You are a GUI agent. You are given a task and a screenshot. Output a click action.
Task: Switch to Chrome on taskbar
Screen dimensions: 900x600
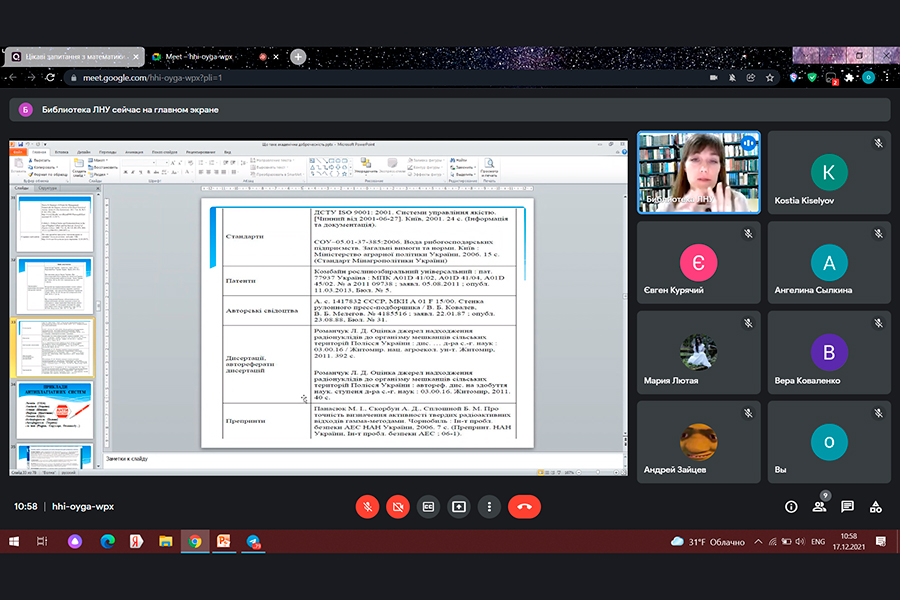[x=195, y=541]
